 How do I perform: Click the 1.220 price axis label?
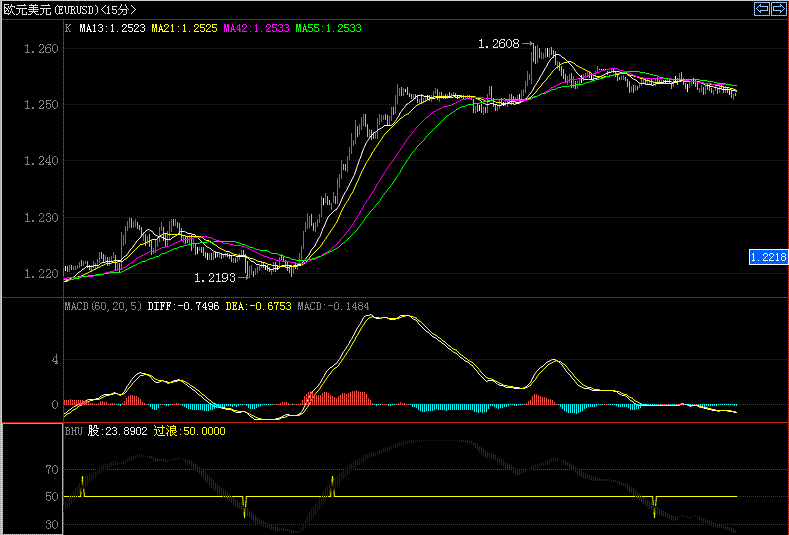tap(41, 274)
